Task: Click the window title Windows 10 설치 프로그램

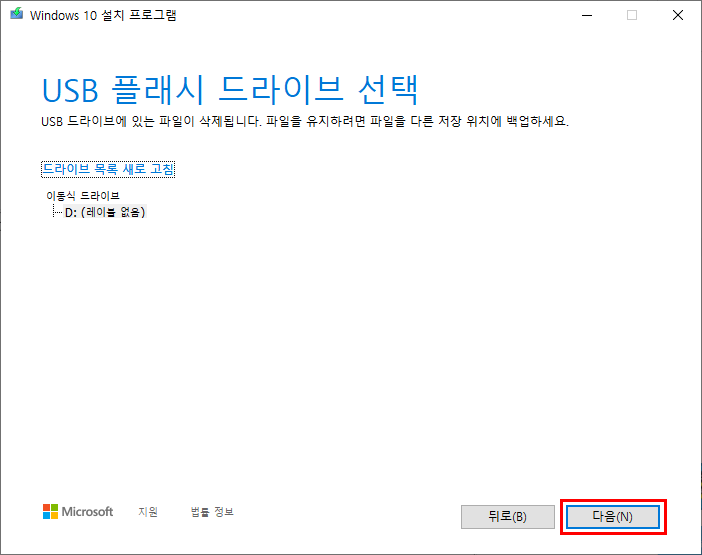Action: tap(103, 15)
